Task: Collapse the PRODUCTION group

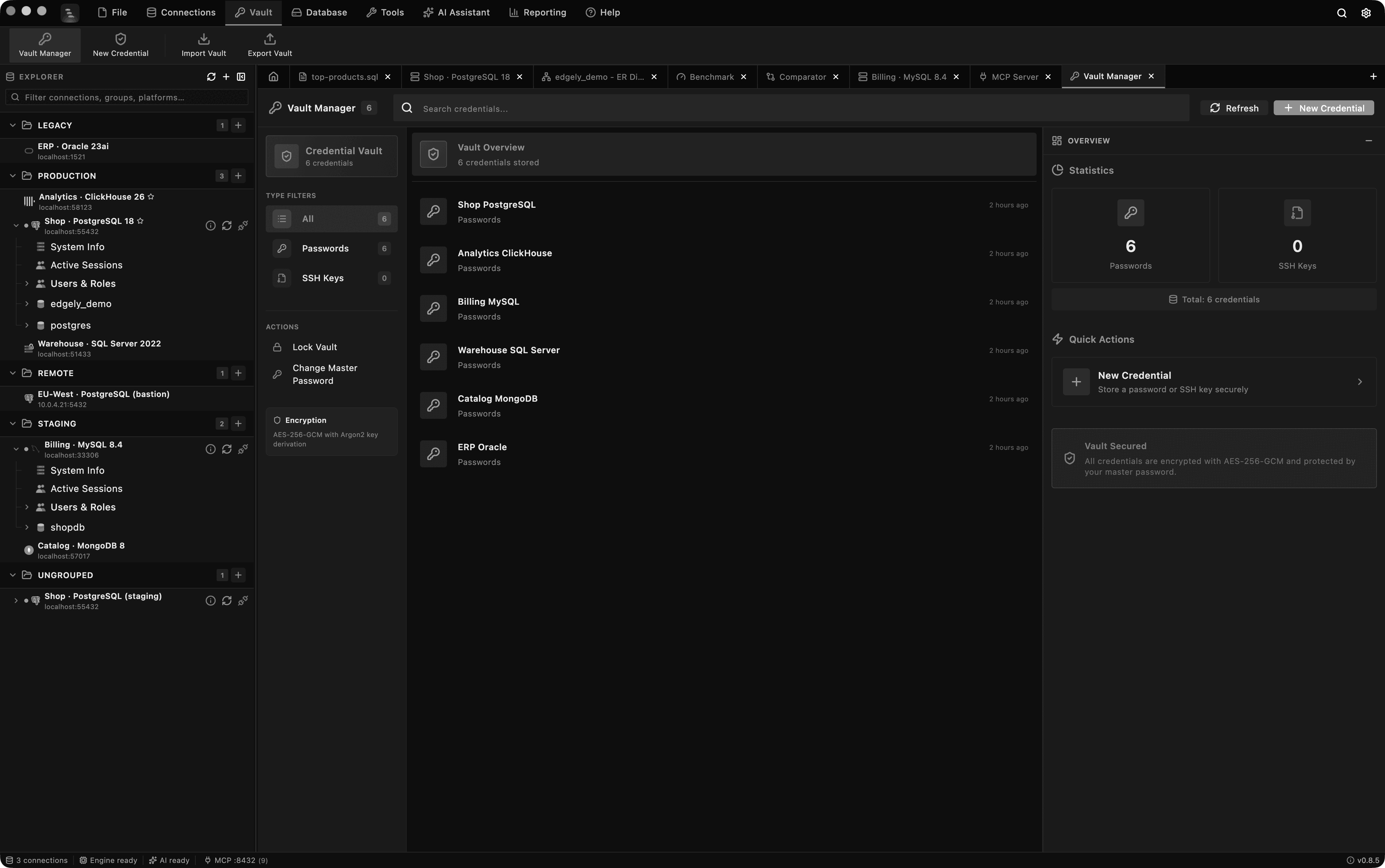Action: [x=13, y=176]
